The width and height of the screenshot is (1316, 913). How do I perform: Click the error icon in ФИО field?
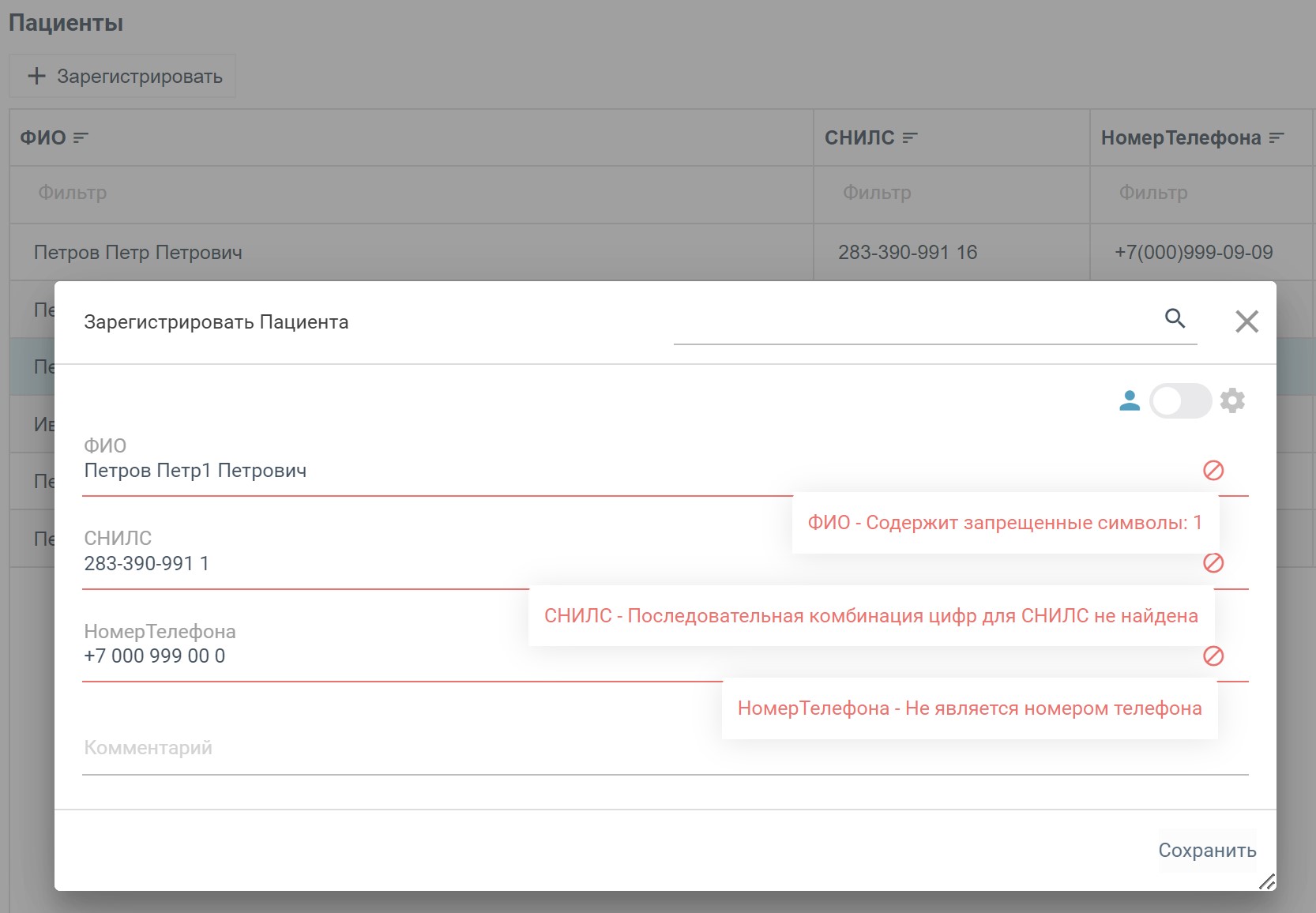[x=1213, y=471]
